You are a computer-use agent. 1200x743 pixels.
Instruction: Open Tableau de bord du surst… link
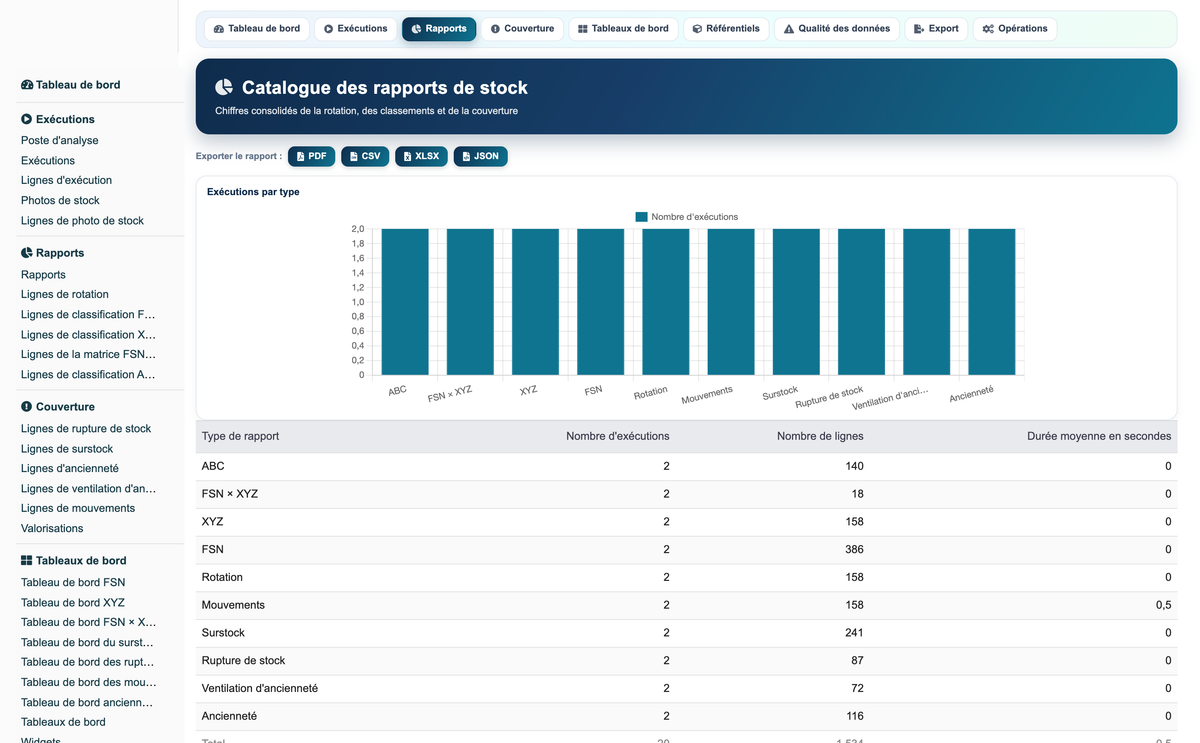[88, 643]
